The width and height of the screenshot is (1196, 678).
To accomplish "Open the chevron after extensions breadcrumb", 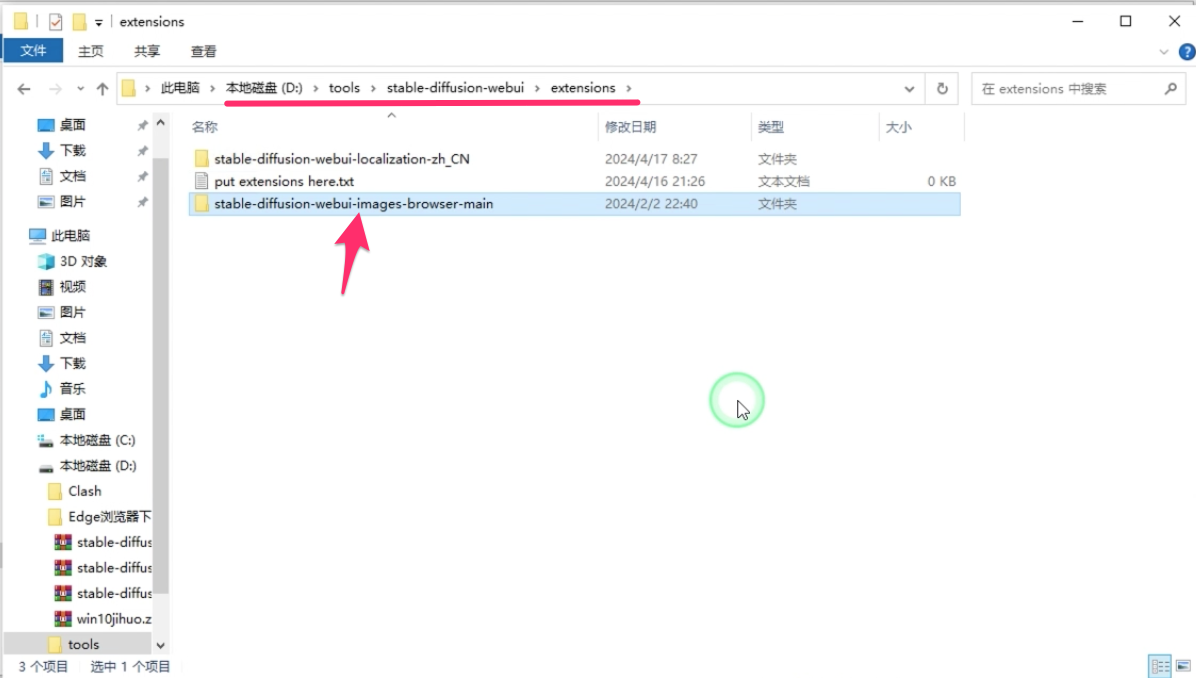I will 629,88.
